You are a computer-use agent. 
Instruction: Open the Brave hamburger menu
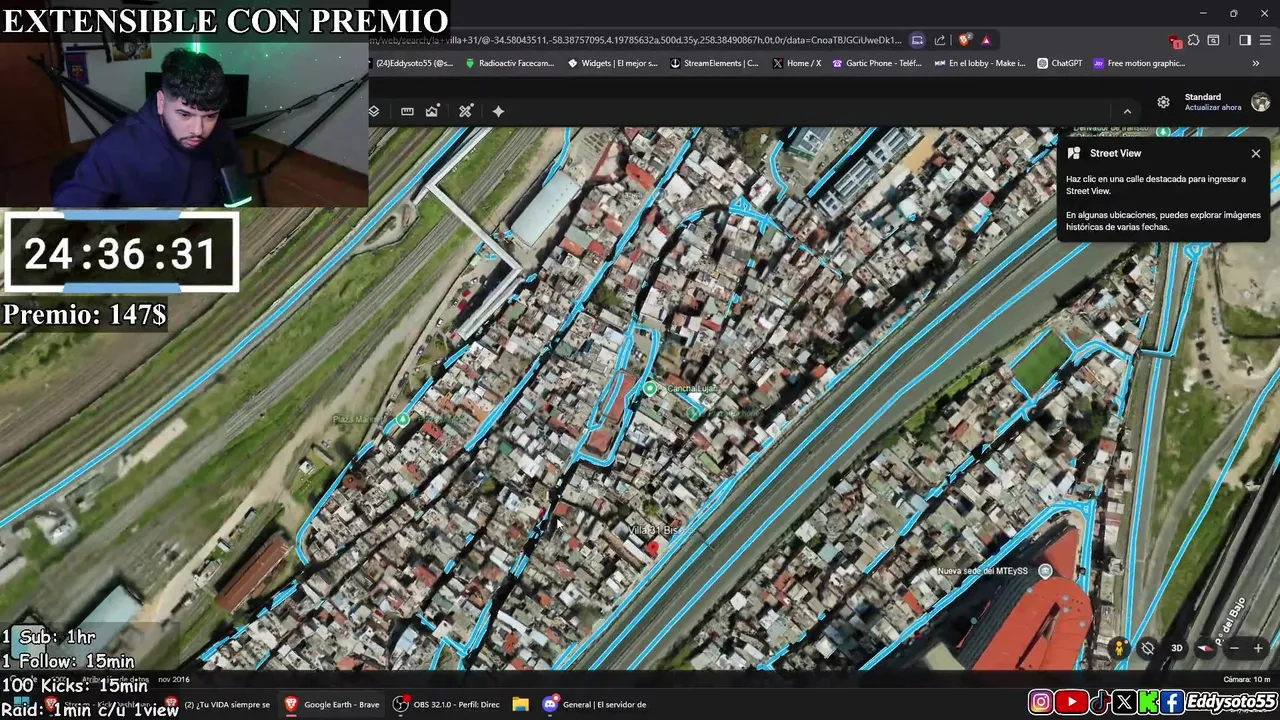click(x=1266, y=40)
